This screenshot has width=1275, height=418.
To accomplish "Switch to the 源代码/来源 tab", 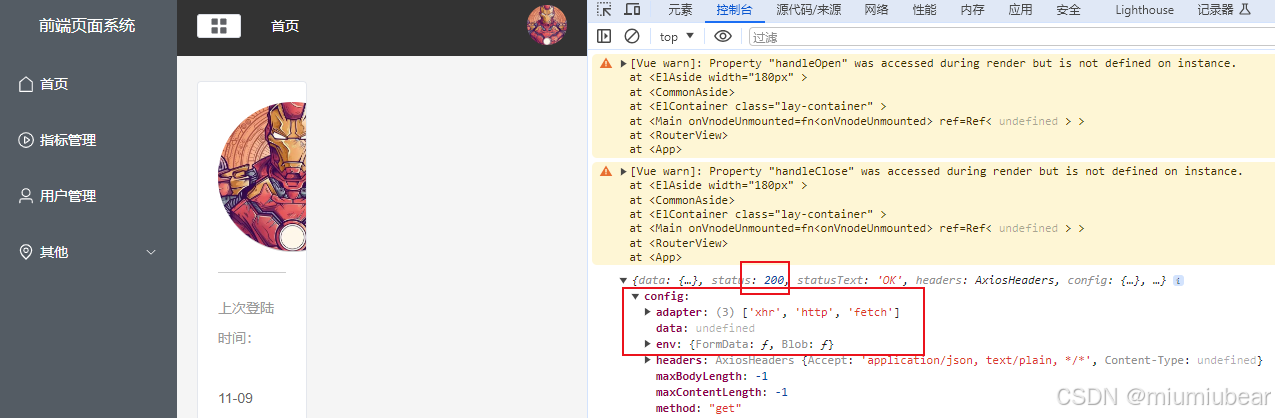I will tap(808, 10).
